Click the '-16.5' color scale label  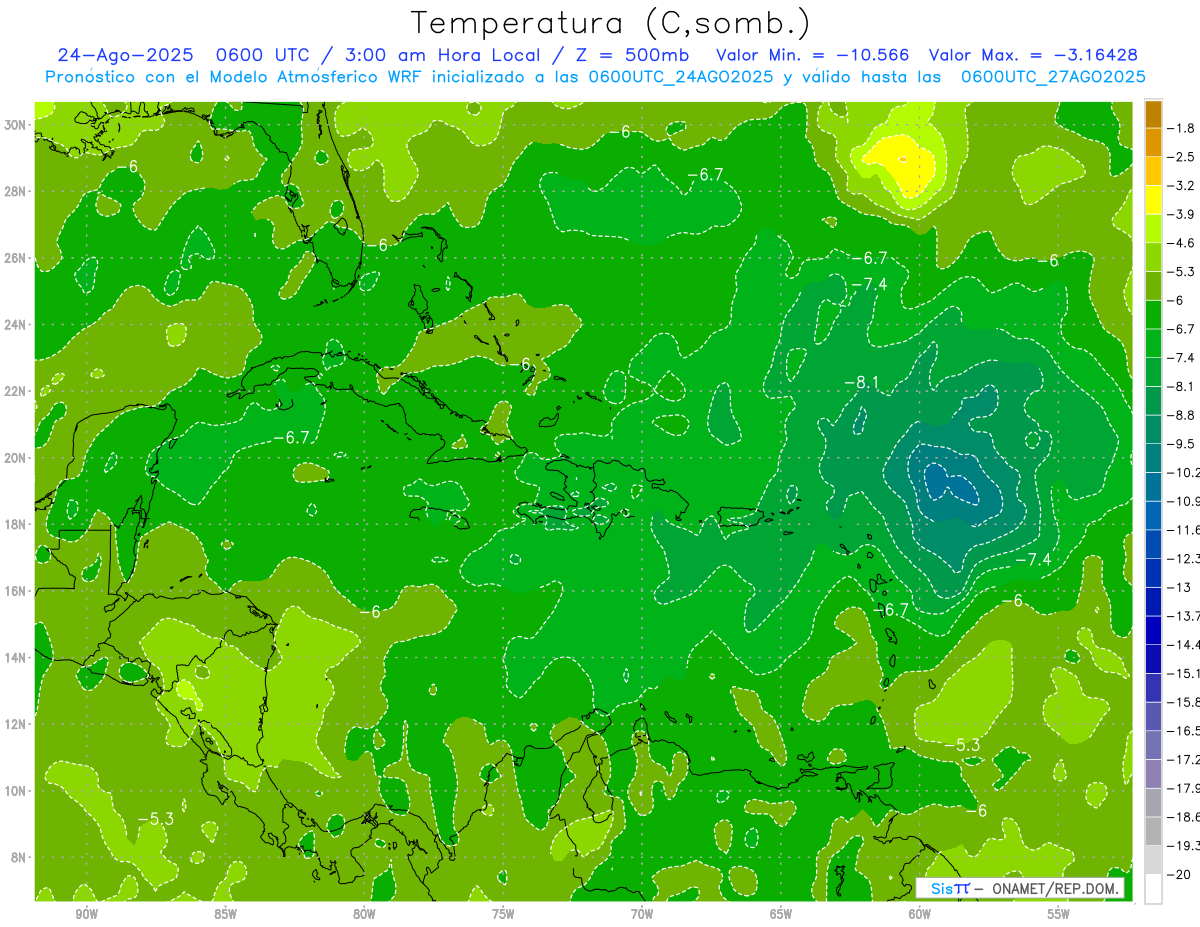pos(1183,731)
